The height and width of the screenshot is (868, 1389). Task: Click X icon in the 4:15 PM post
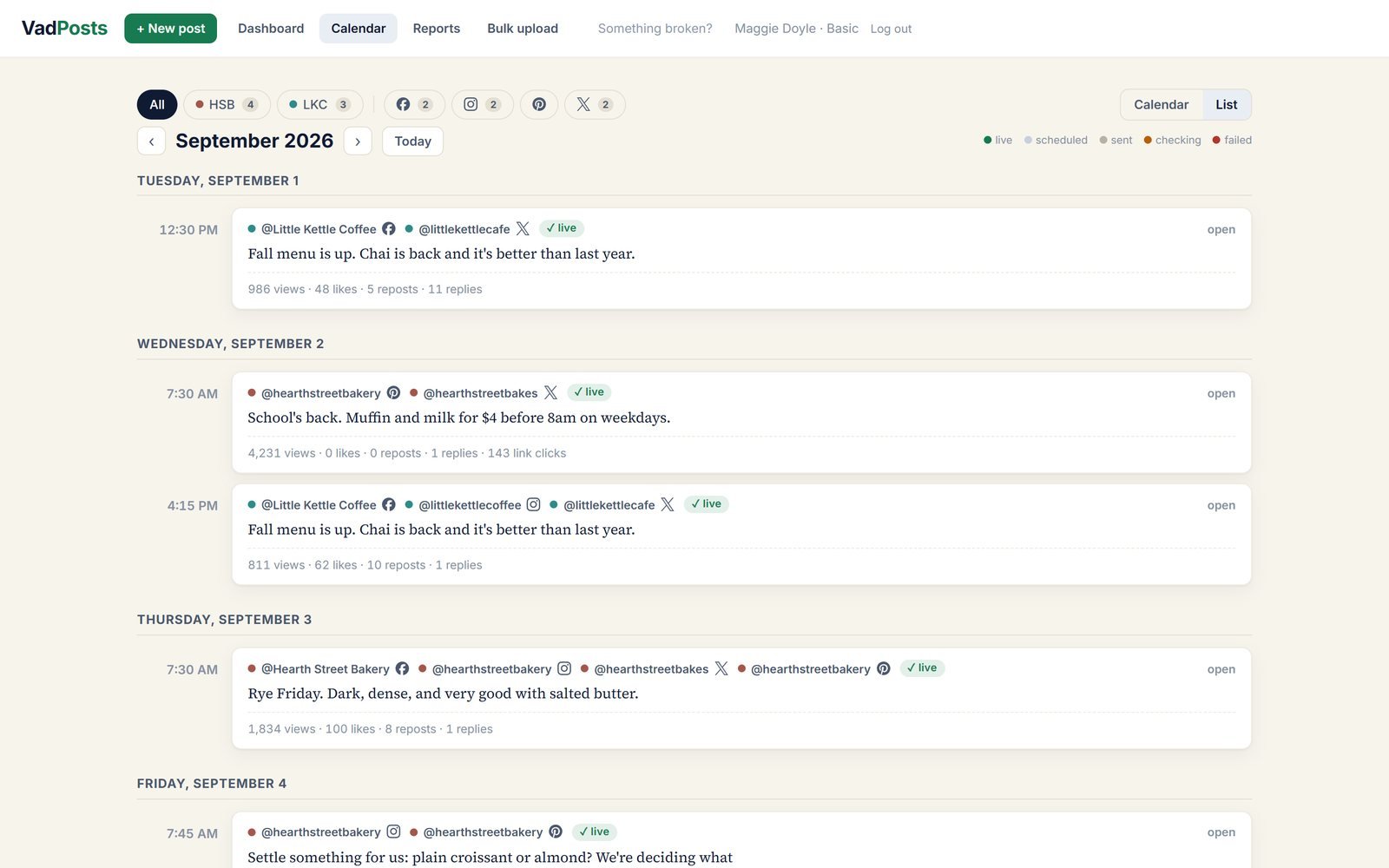(668, 505)
